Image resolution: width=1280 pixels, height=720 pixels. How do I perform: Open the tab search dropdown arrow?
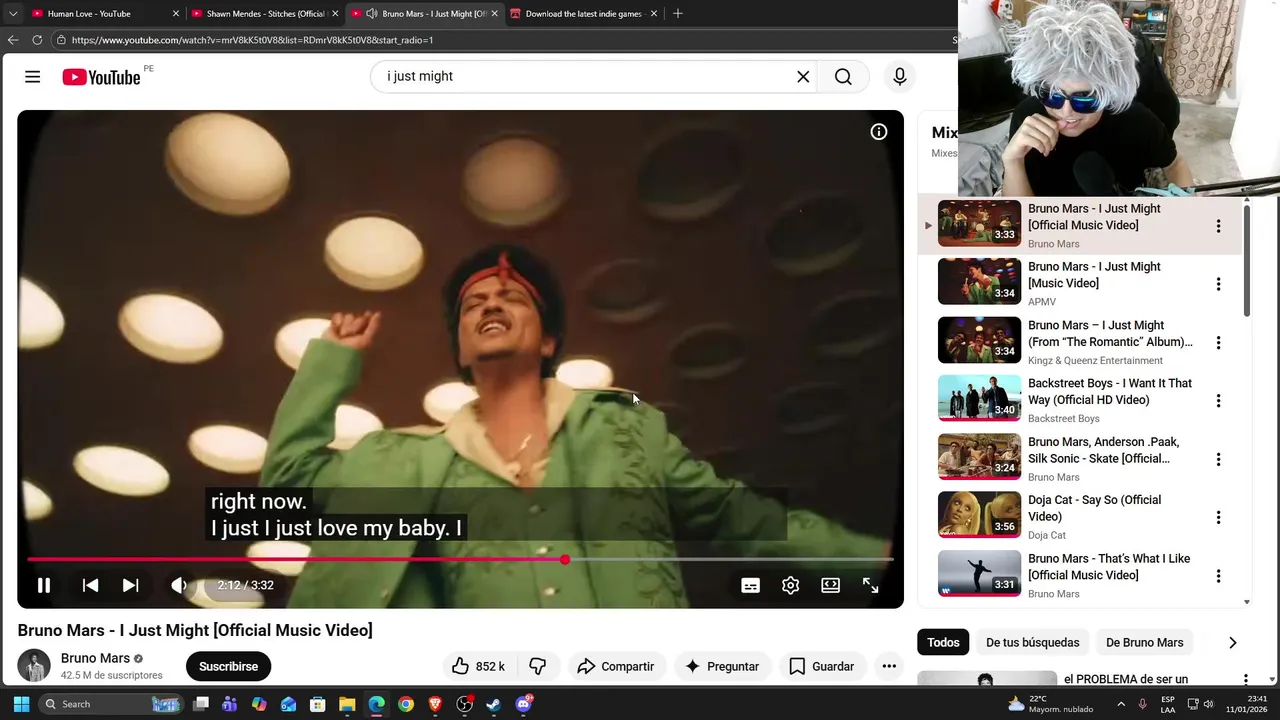coord(13,14)
